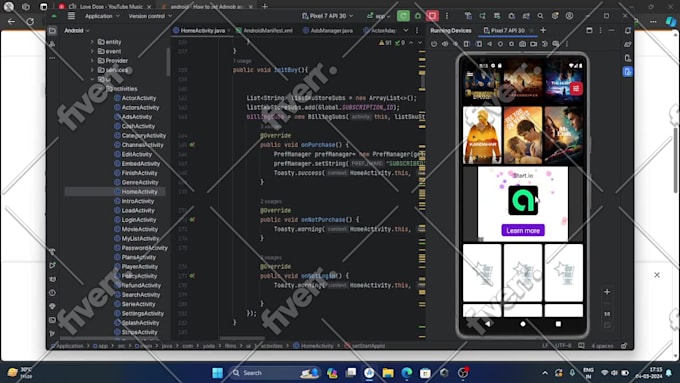Expand the entity folder
Viewport: 680px width, 383px height.
click(x=92, y=42)
